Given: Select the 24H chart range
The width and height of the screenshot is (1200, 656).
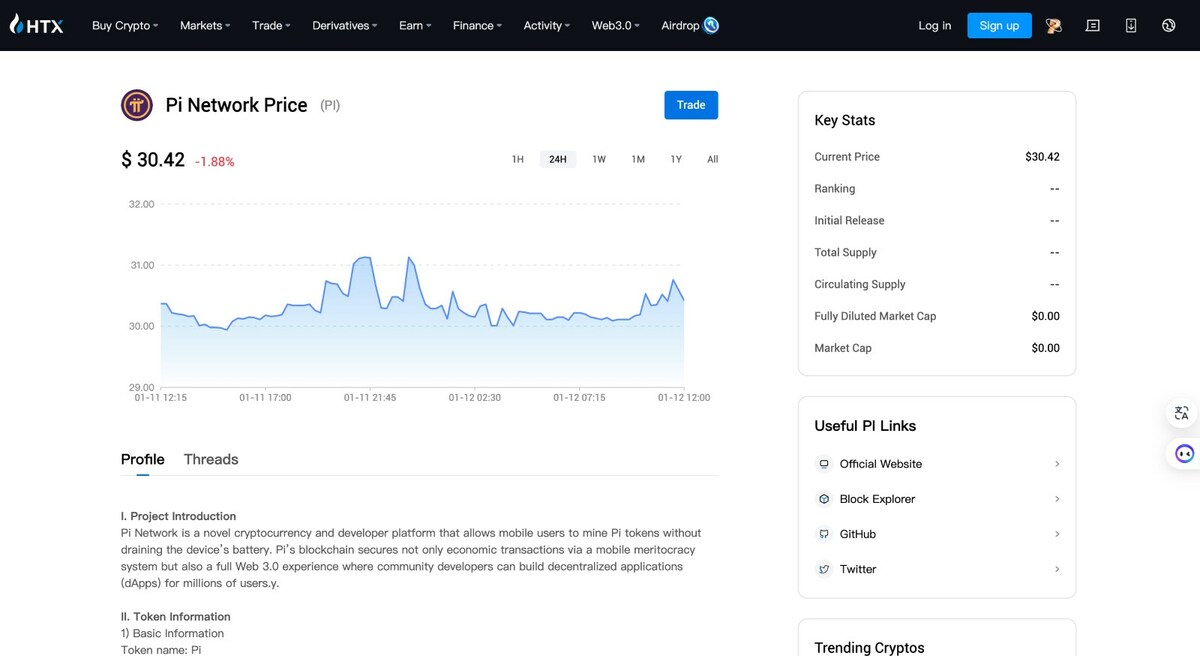Looking at the screenshot, I should click(x=558, y=159).
